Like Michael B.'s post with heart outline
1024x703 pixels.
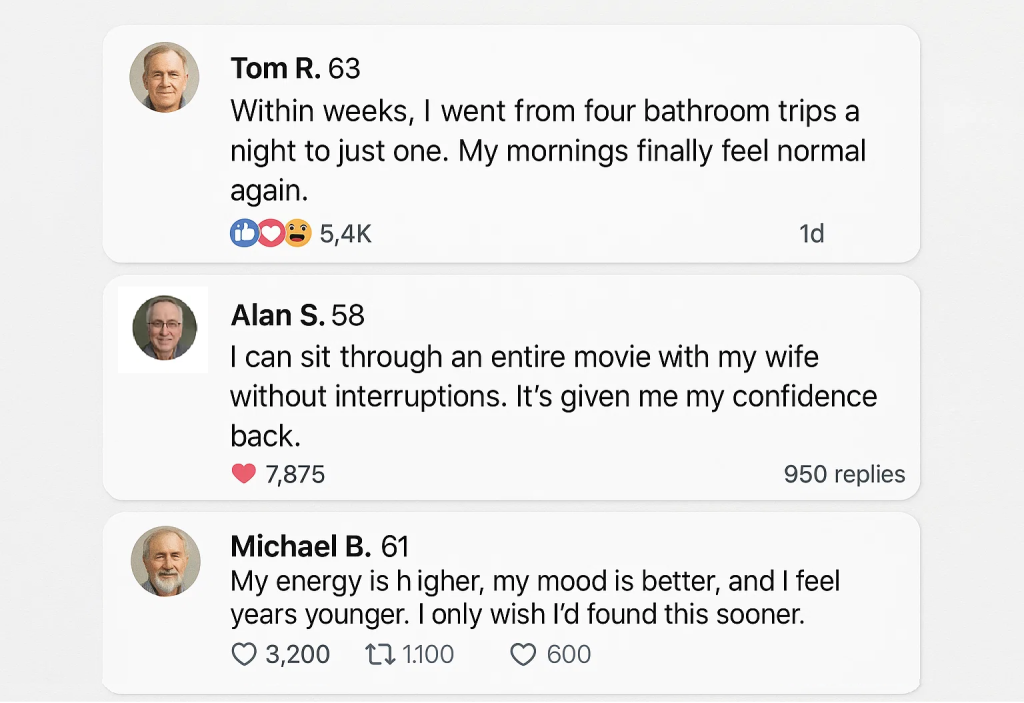point(244,654)
